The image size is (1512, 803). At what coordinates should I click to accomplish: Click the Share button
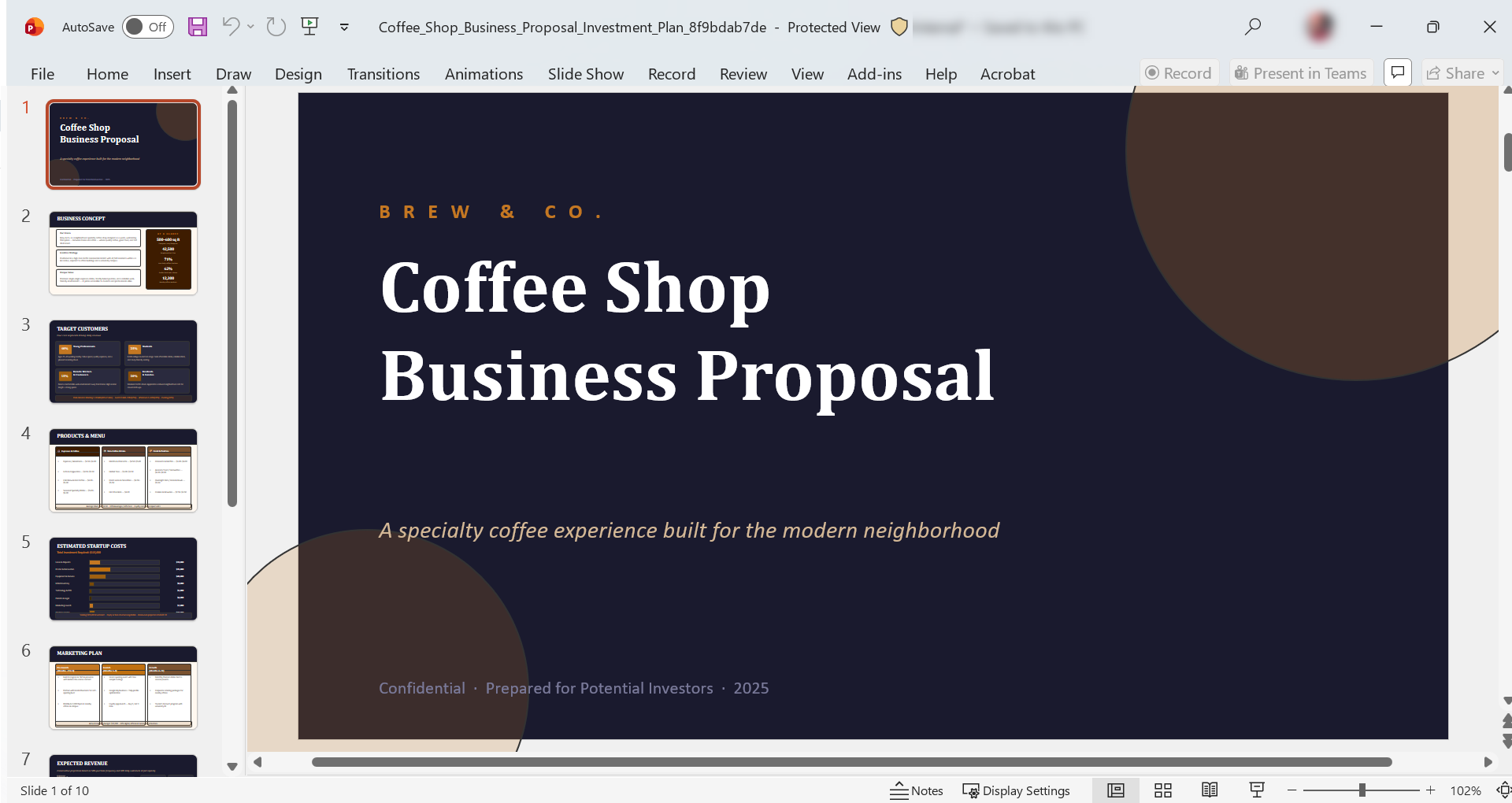pyautogui.click(x=1455, y=73)
